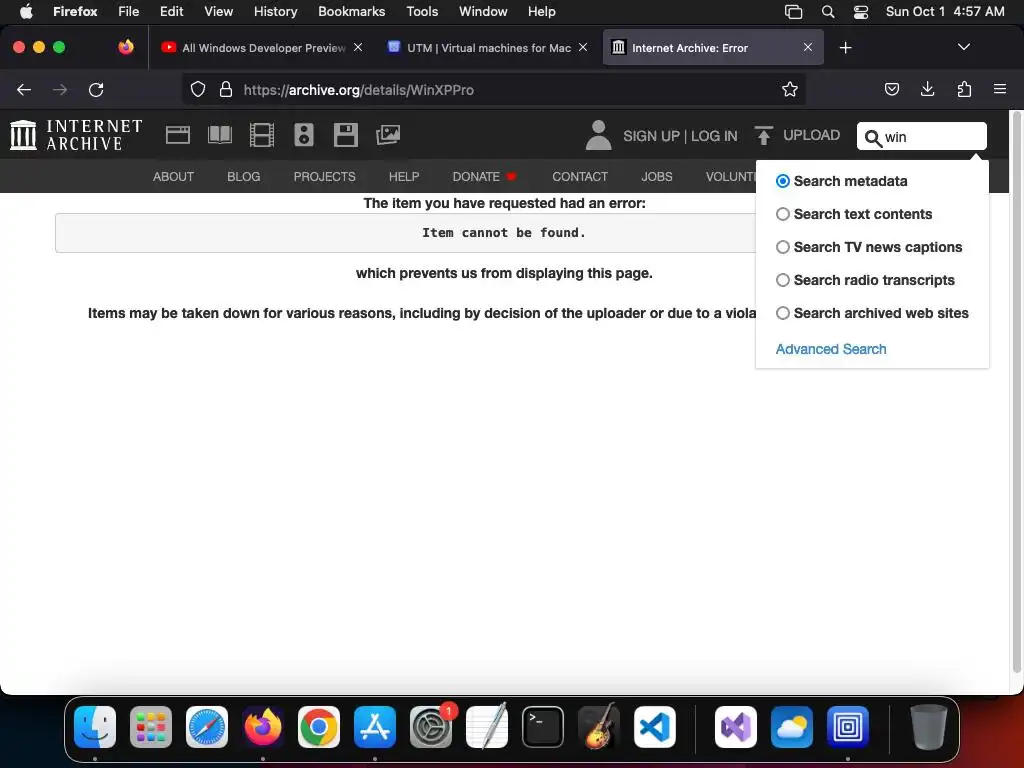Save to Pocket
The image size is (1024, 768).
pyautogui.click(x=891, y=89)
